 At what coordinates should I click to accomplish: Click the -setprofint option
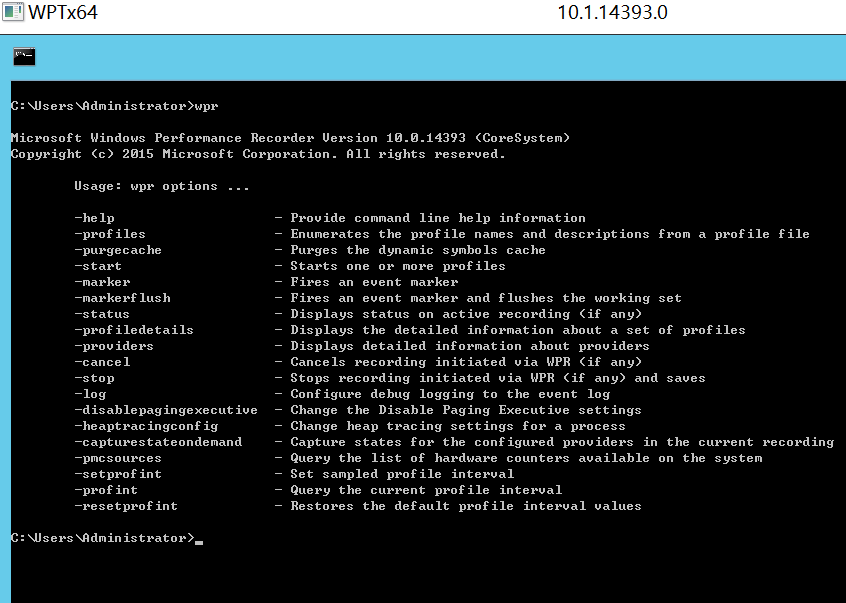pos(118,474)
